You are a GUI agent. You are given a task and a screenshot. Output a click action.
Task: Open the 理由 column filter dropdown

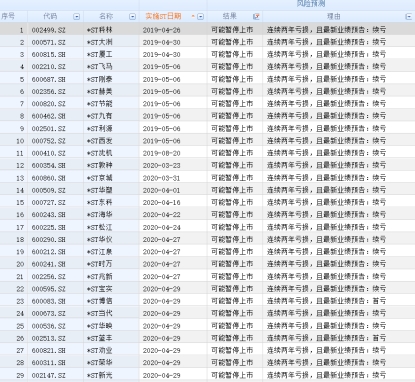pos(408,17)
